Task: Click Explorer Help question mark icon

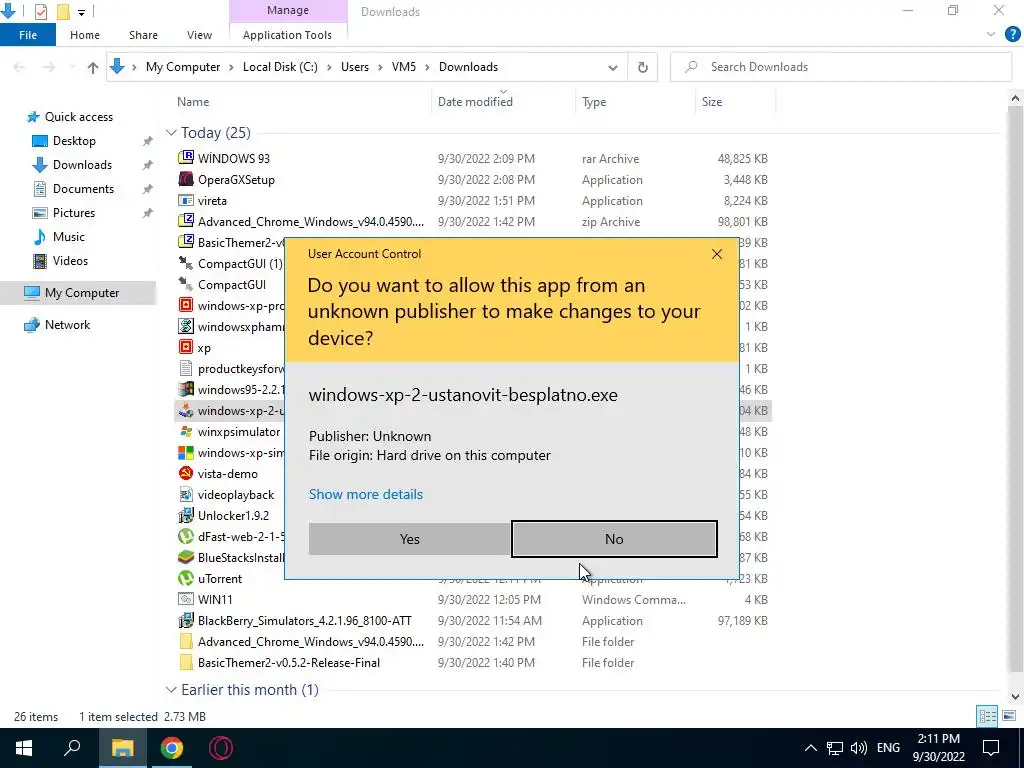Action: click(1012, 35)
